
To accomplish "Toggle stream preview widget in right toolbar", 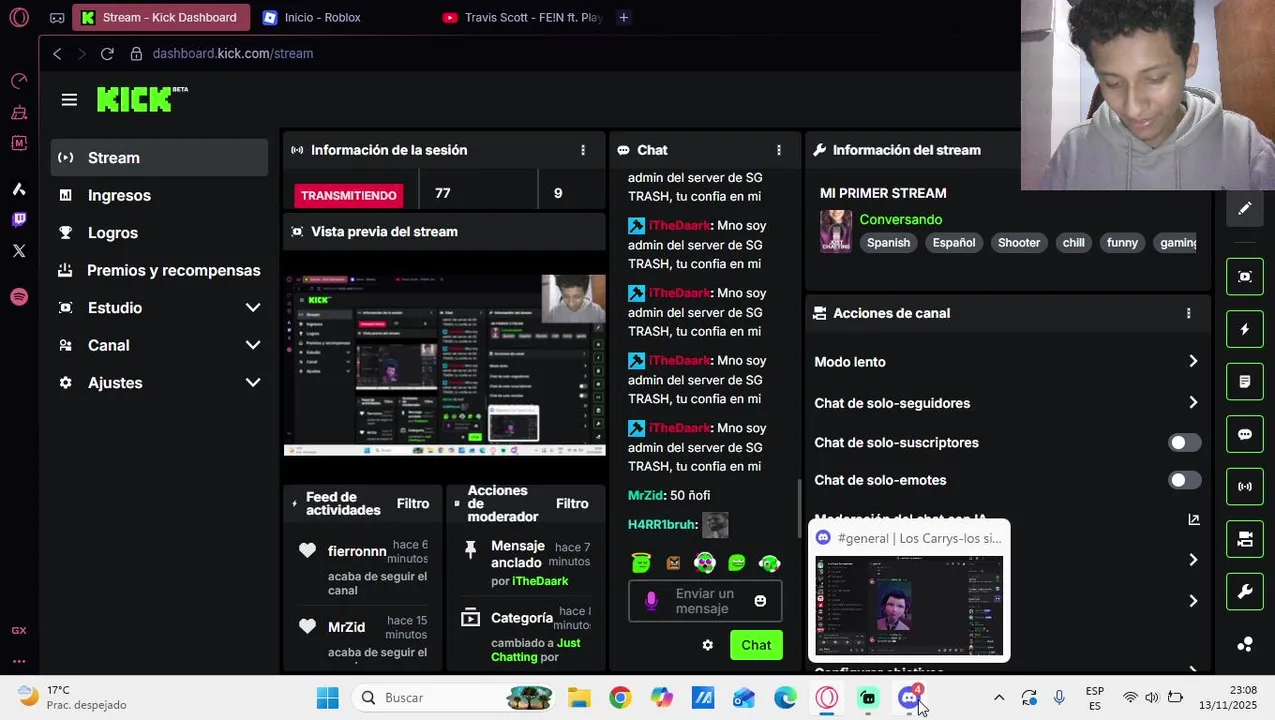I will point(1245,277).
